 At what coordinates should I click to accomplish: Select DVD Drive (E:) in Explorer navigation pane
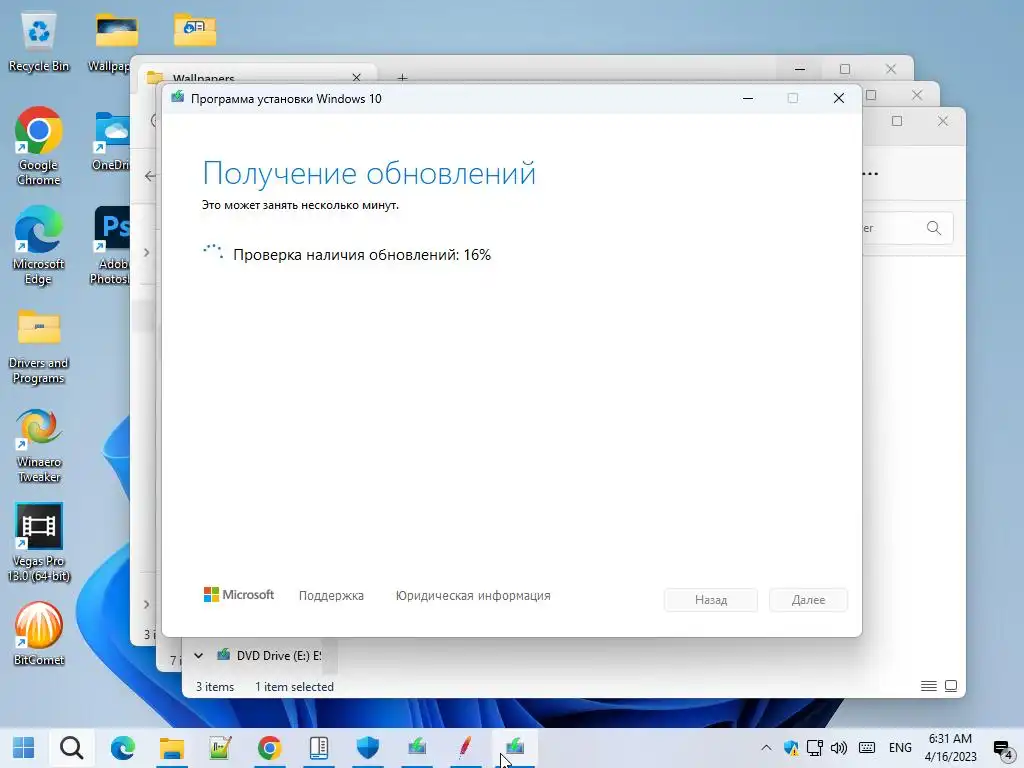(269, 655)
